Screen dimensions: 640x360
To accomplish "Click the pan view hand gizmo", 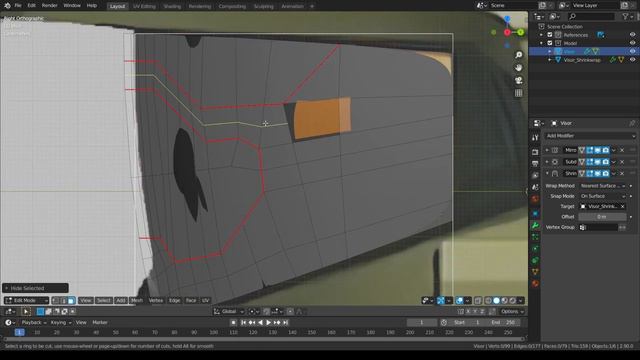I will coord(518,67).
